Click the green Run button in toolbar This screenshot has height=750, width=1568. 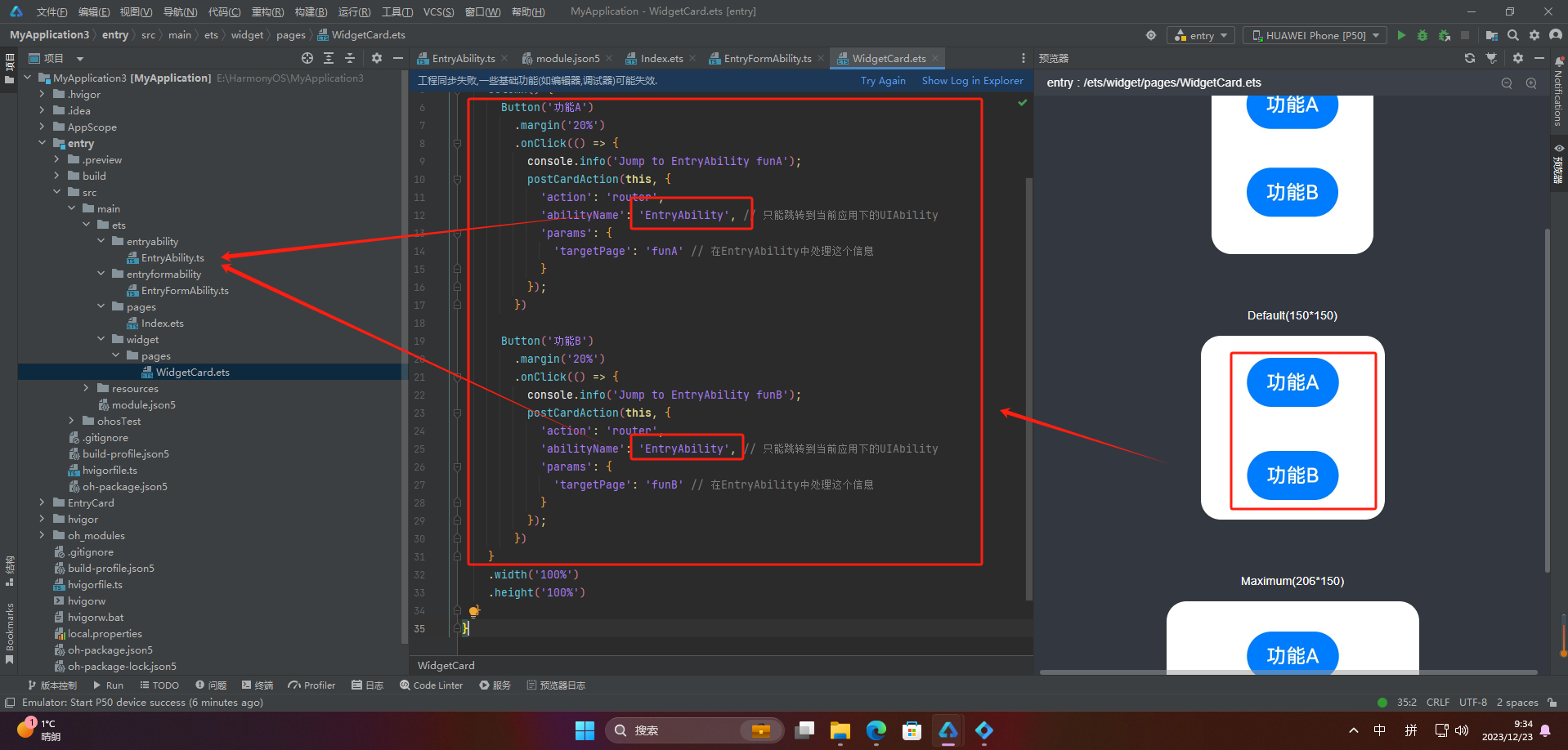pos(1401,35)
